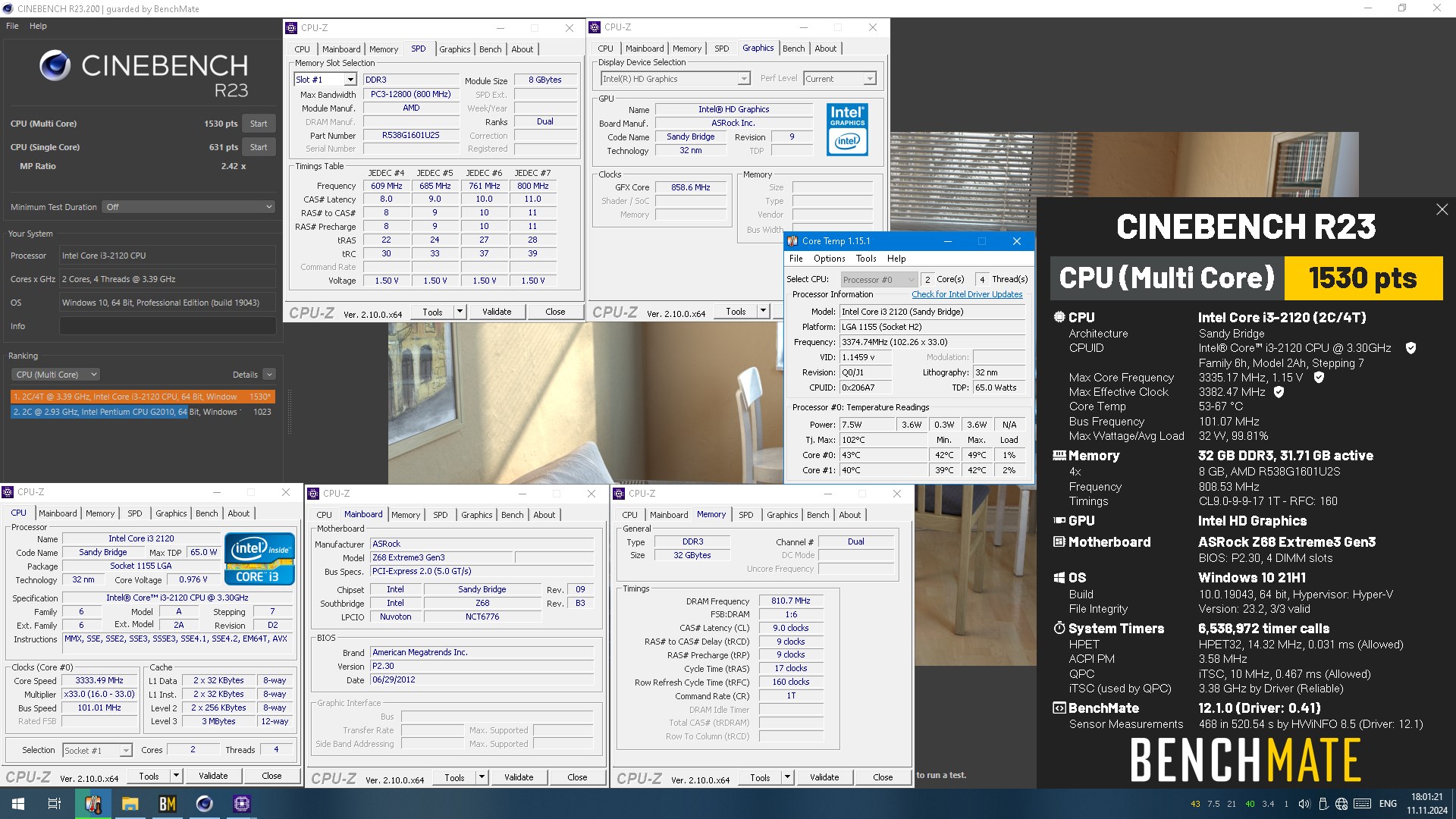Expand the ranking Details dropdown arrow
The image size is (1456, 819).
point(269,375)
